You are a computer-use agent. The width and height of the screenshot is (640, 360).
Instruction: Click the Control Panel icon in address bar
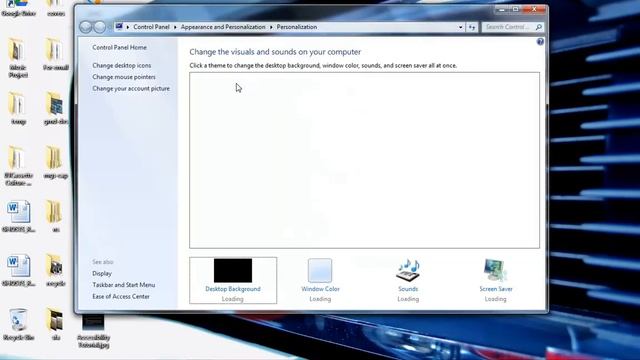(119, 27)
